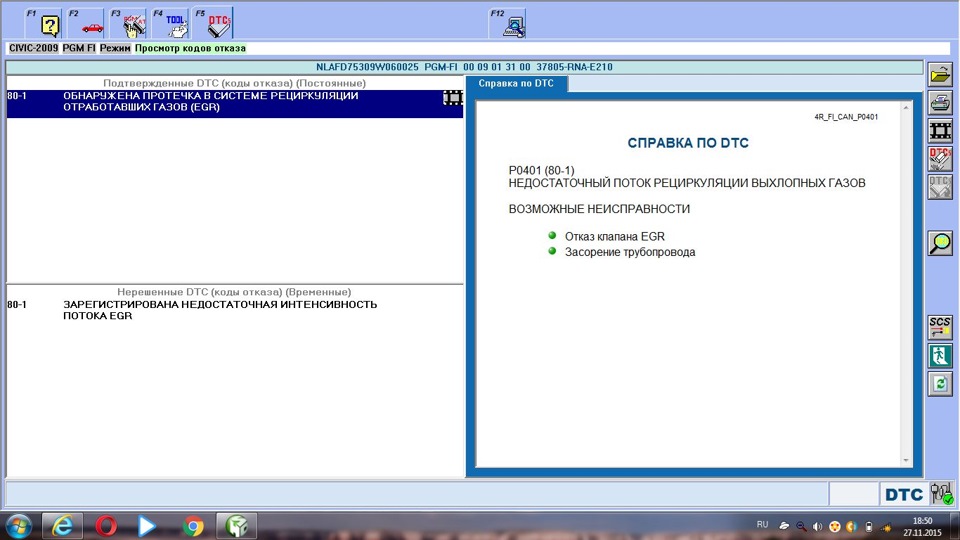Click the CIVIC-2009 breadcrumb label

tap(34, 48)
